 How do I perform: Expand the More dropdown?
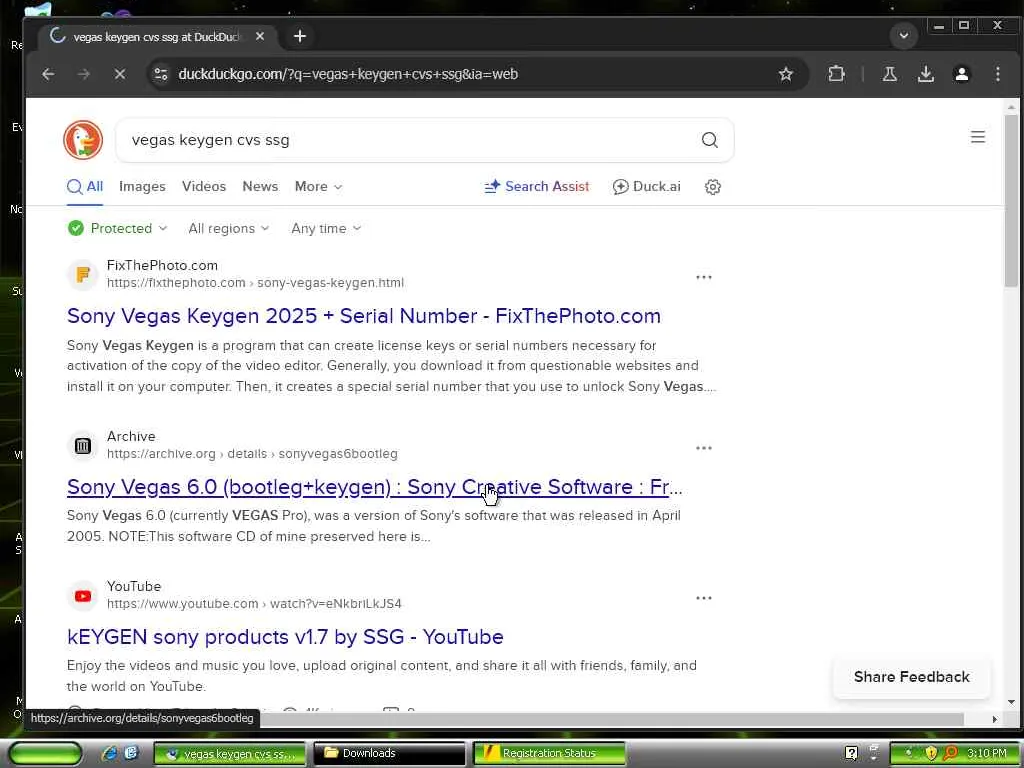[x=318, y=187]
